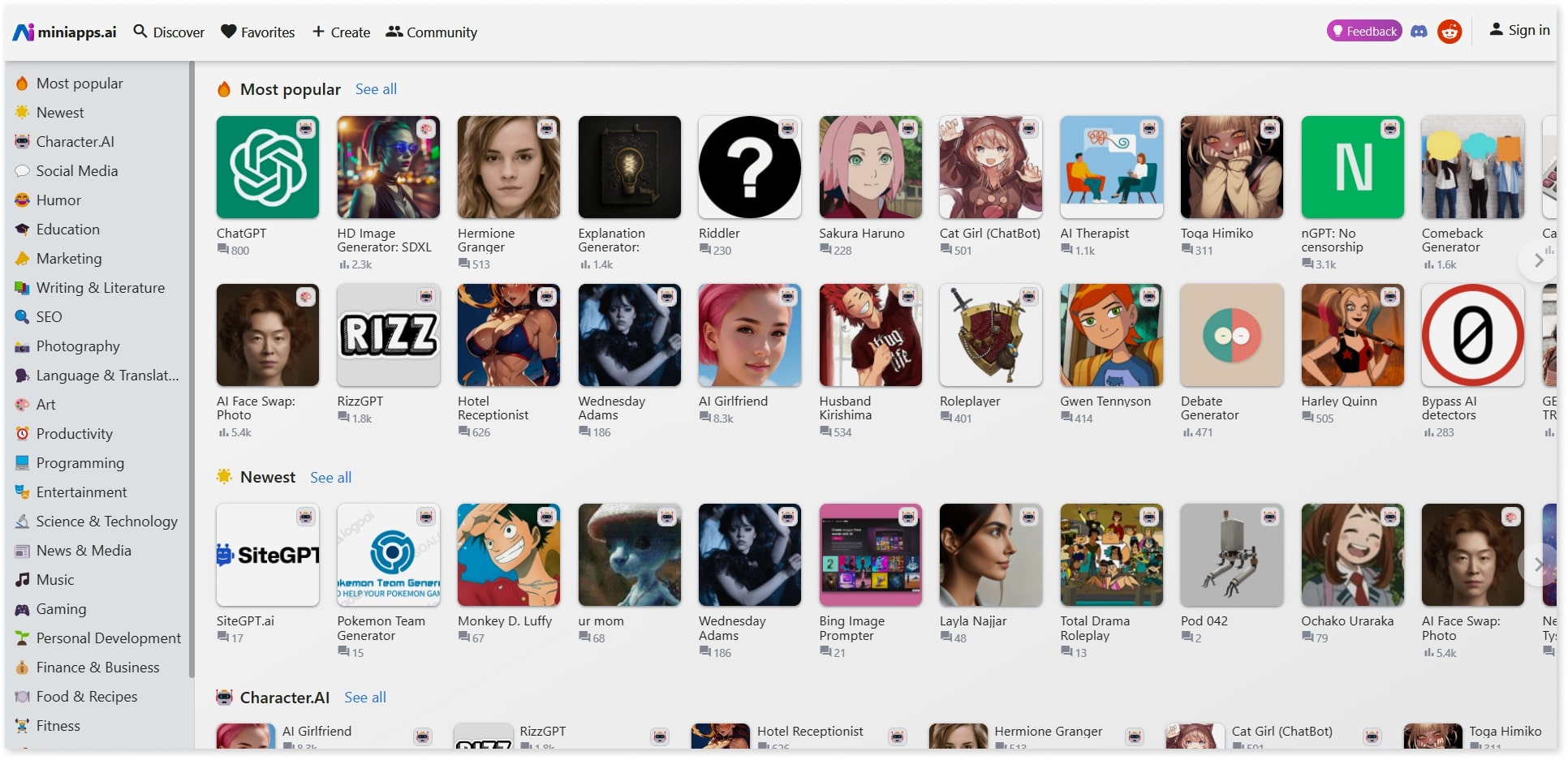Screen dimensions: 1568x760
Task: Open the SiteGPT.ai thumbnail
Action: coord(268,555)
